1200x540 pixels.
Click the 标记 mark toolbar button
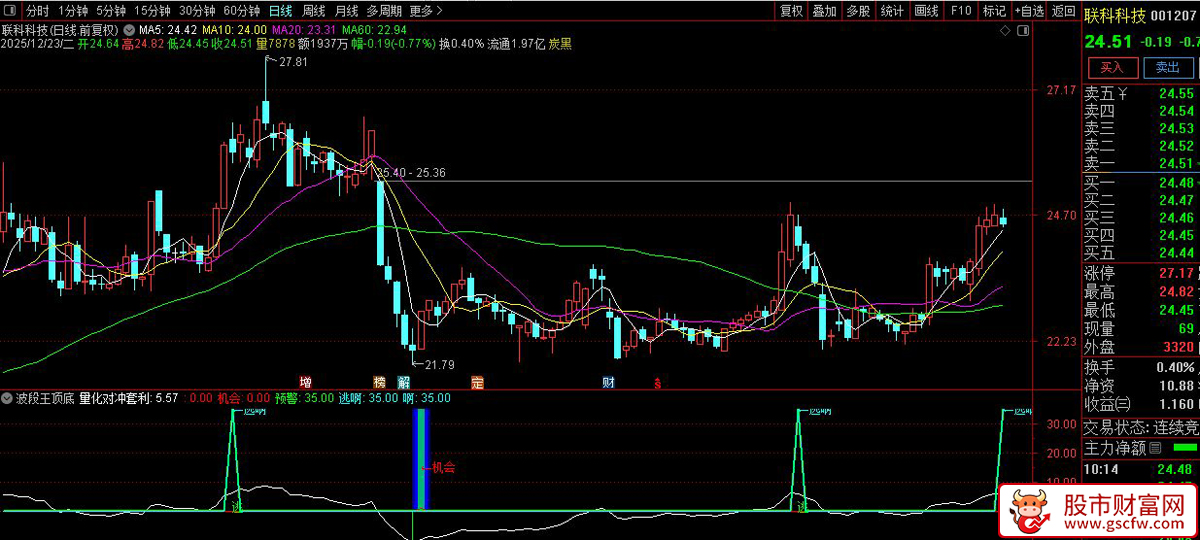994,11
